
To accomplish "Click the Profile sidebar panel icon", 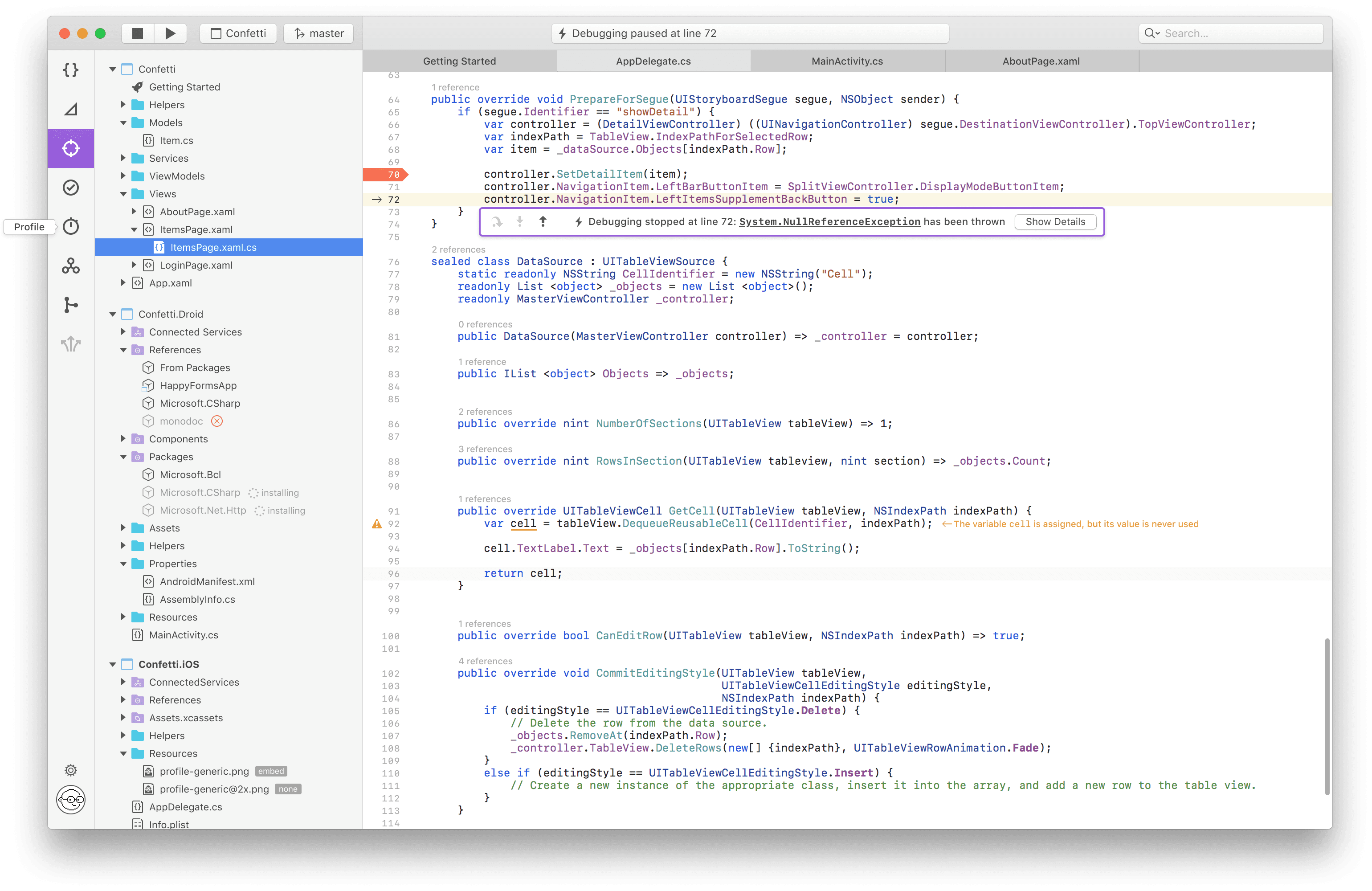I will coord(71,226).
